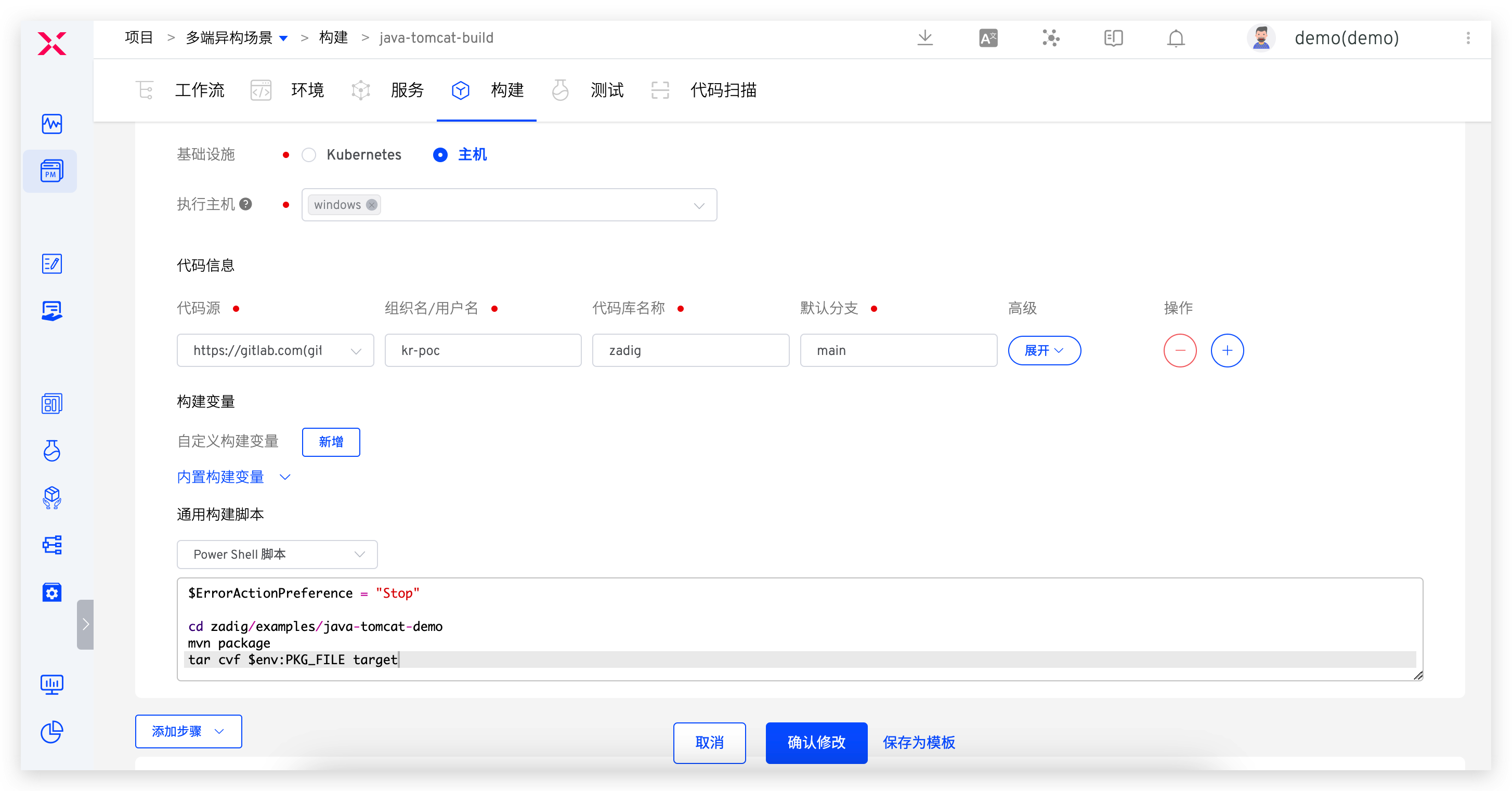Click the blue plus add repository button

click(x=1227, y=350)
